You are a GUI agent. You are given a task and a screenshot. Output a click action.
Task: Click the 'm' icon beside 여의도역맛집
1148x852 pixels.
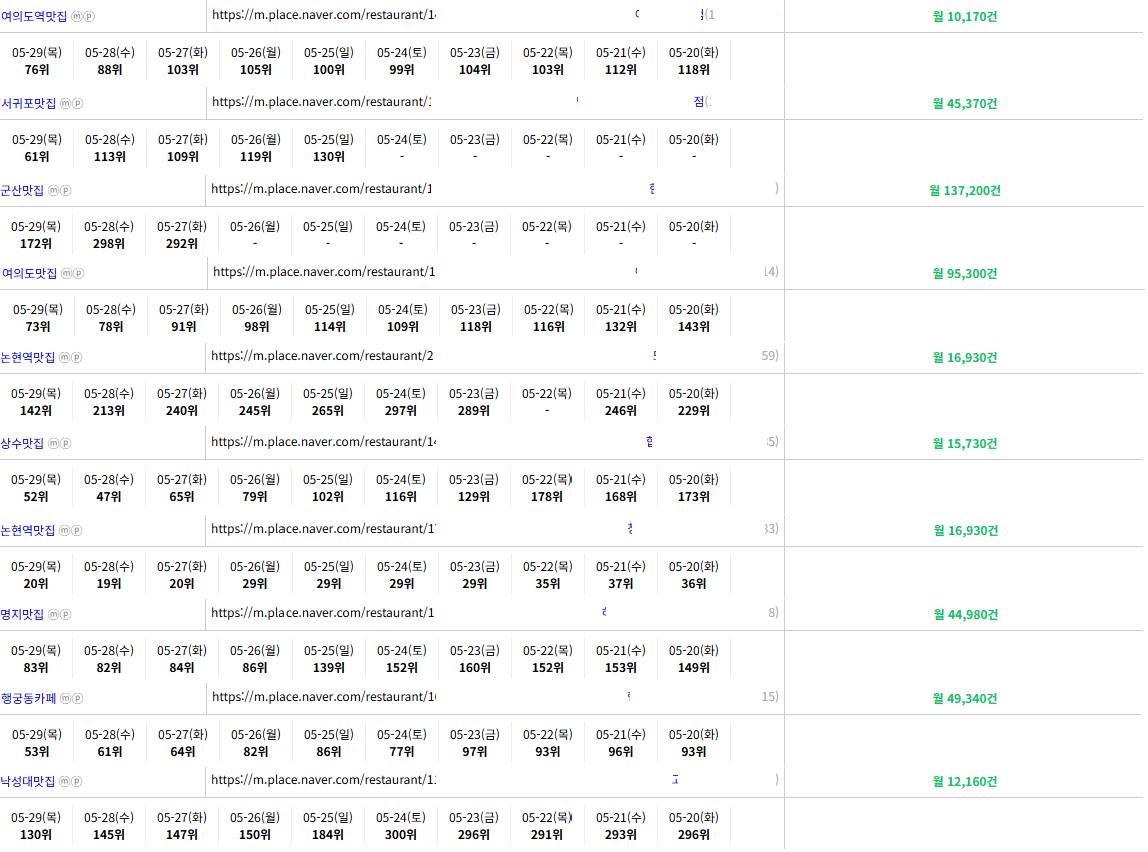[77, 17]
